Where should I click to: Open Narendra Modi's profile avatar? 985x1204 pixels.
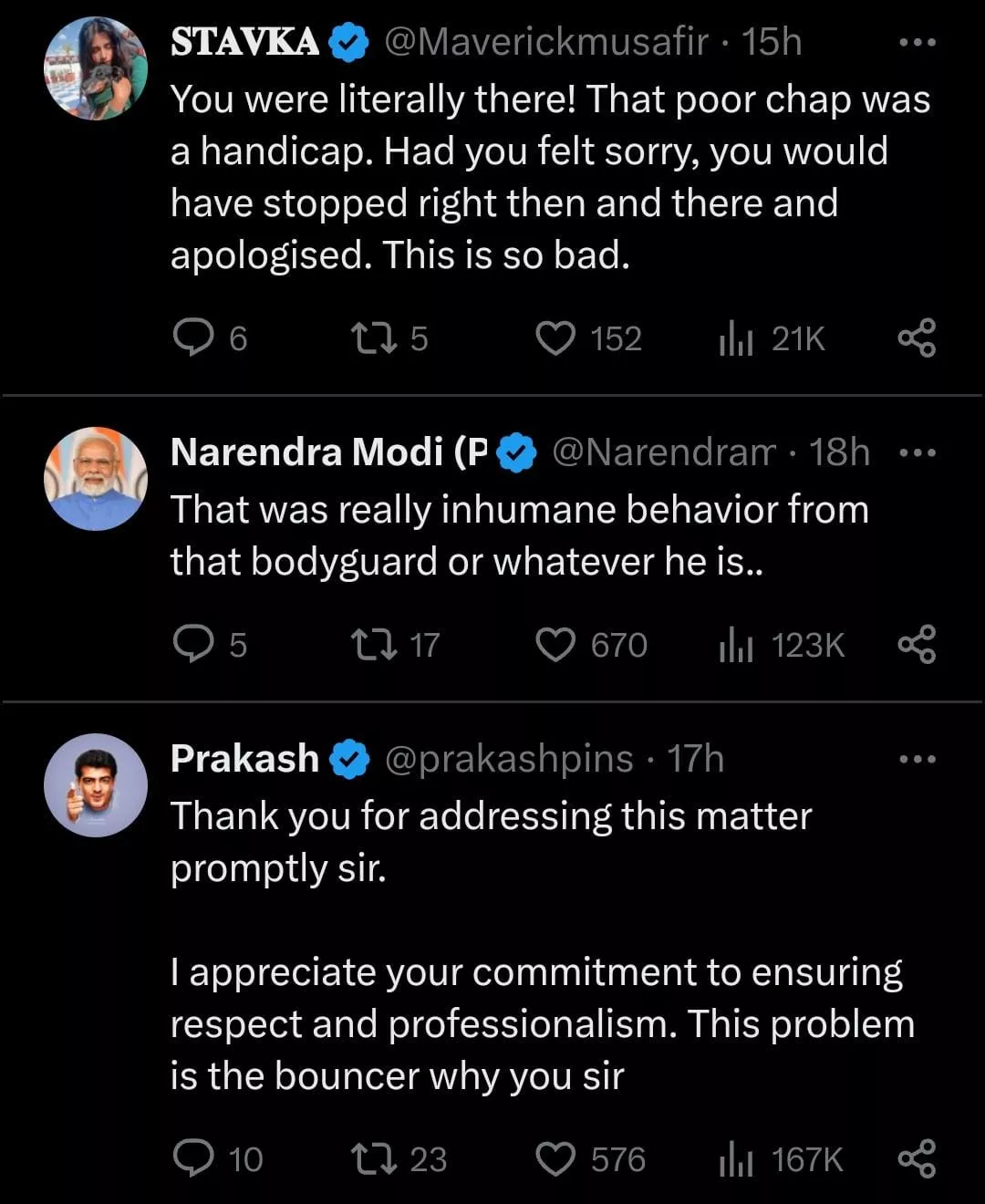tap(96, 479)
